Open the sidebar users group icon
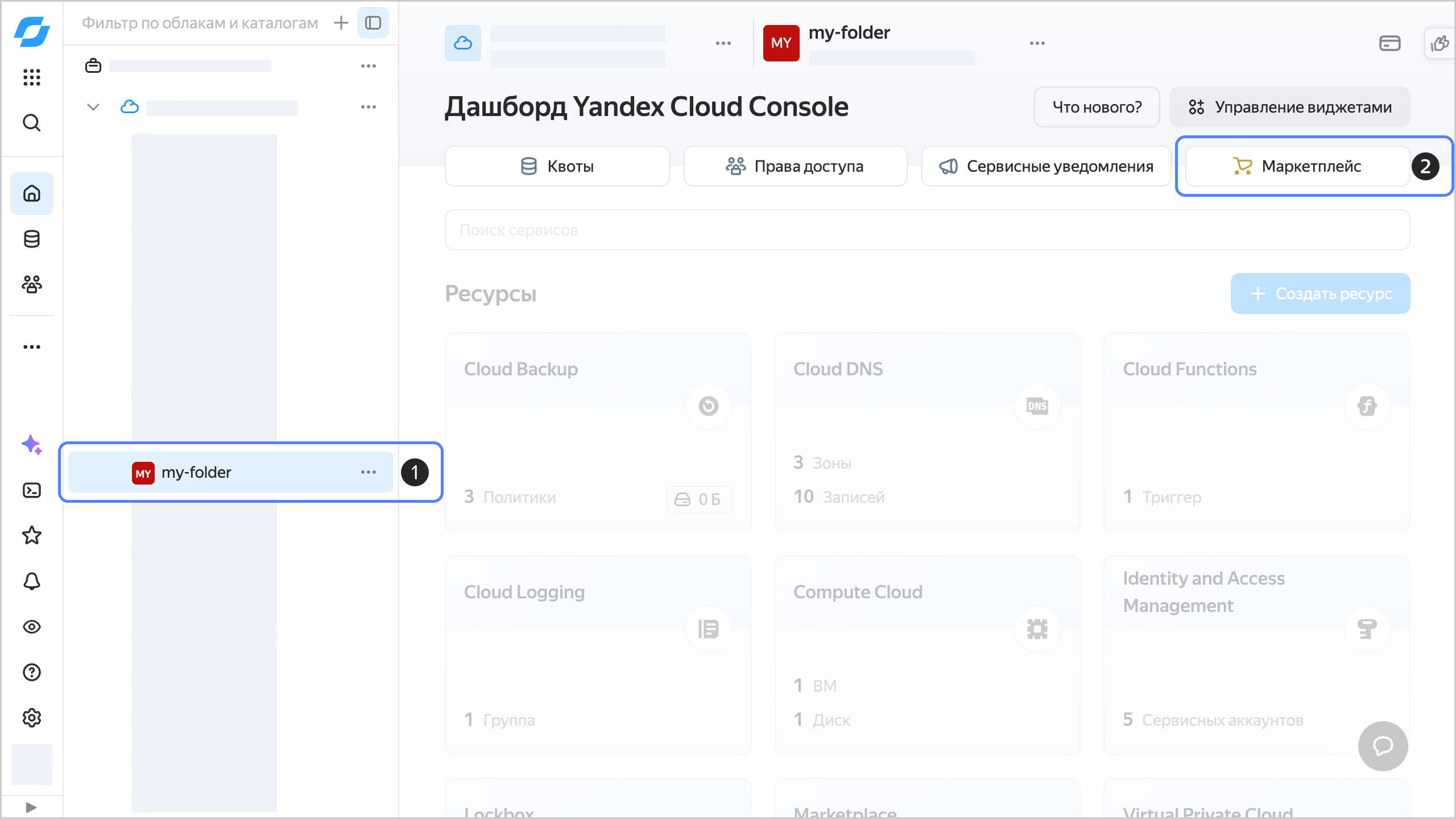 point(32,284)
